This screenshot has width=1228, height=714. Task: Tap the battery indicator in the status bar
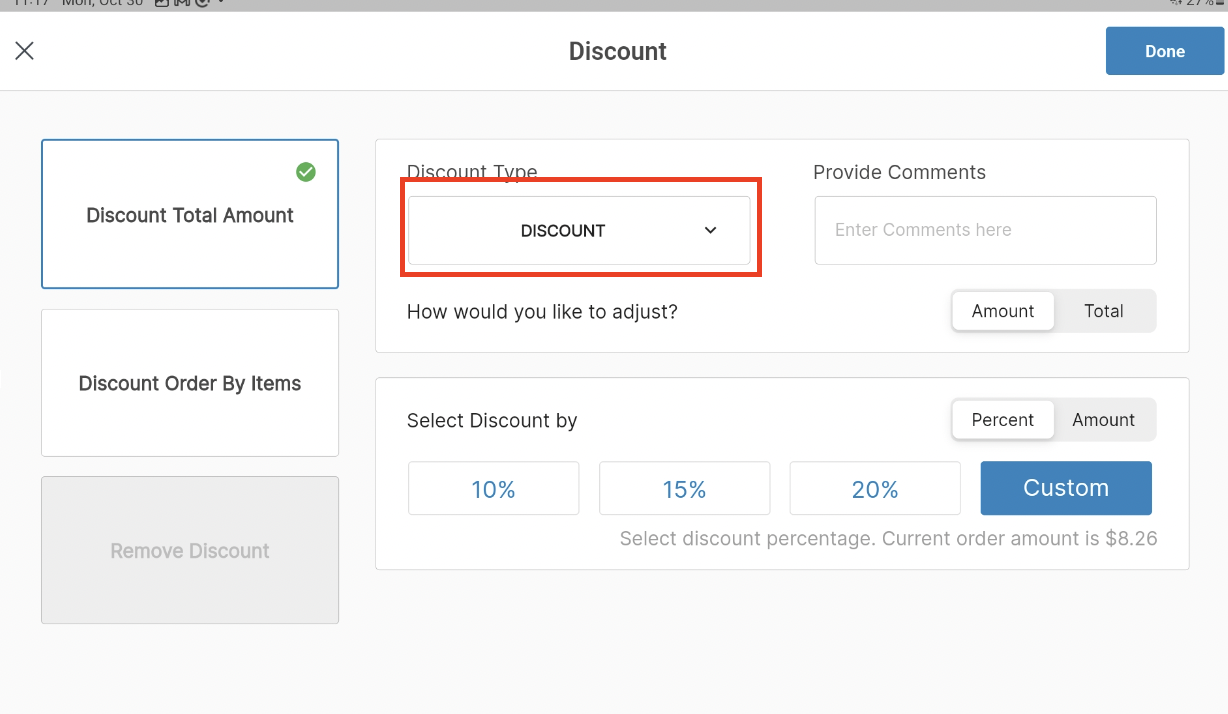(x=1222, y=4)
